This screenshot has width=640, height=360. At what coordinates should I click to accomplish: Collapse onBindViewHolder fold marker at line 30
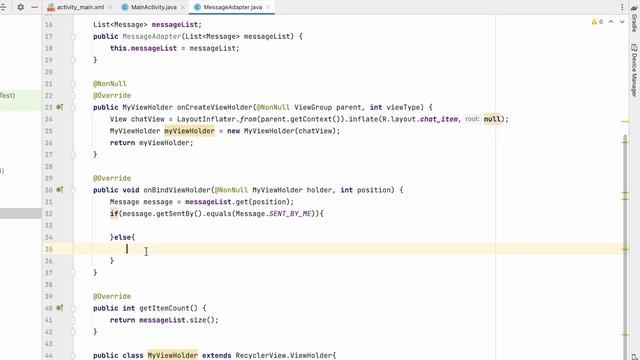(x=73, y=190)
